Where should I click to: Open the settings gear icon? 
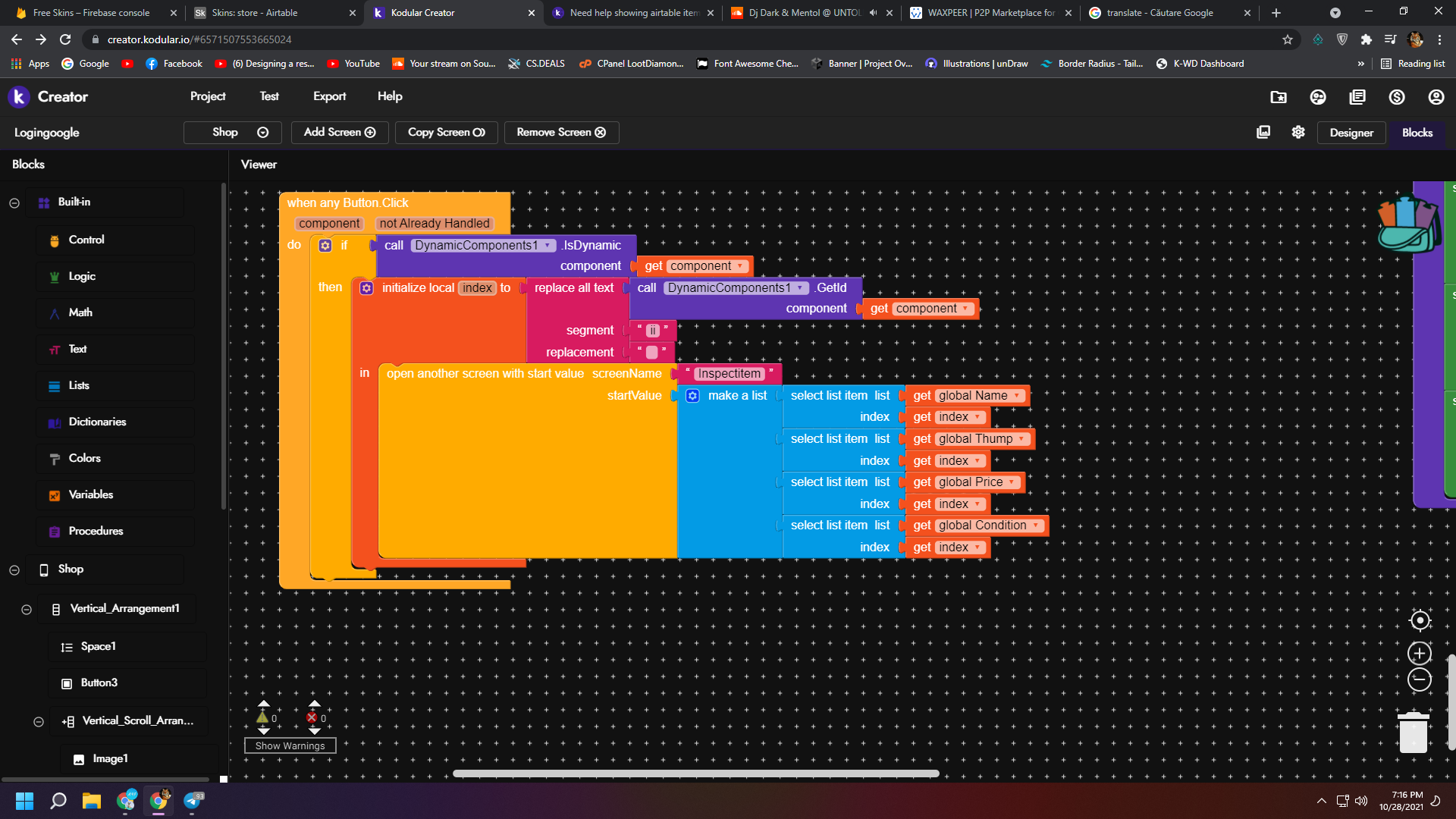pyautogui.click(x=1298, y=132)
